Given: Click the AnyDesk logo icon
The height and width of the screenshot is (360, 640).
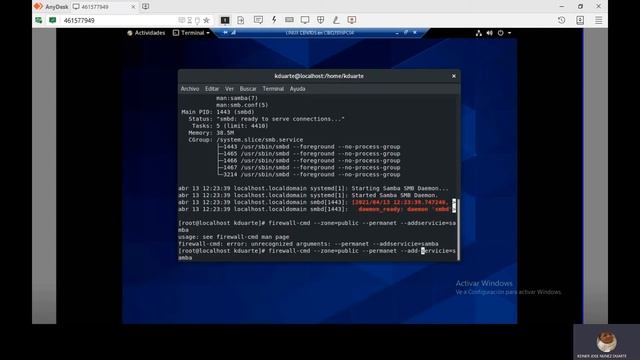Looking at the screenshot, I should [x=38, y=6].
